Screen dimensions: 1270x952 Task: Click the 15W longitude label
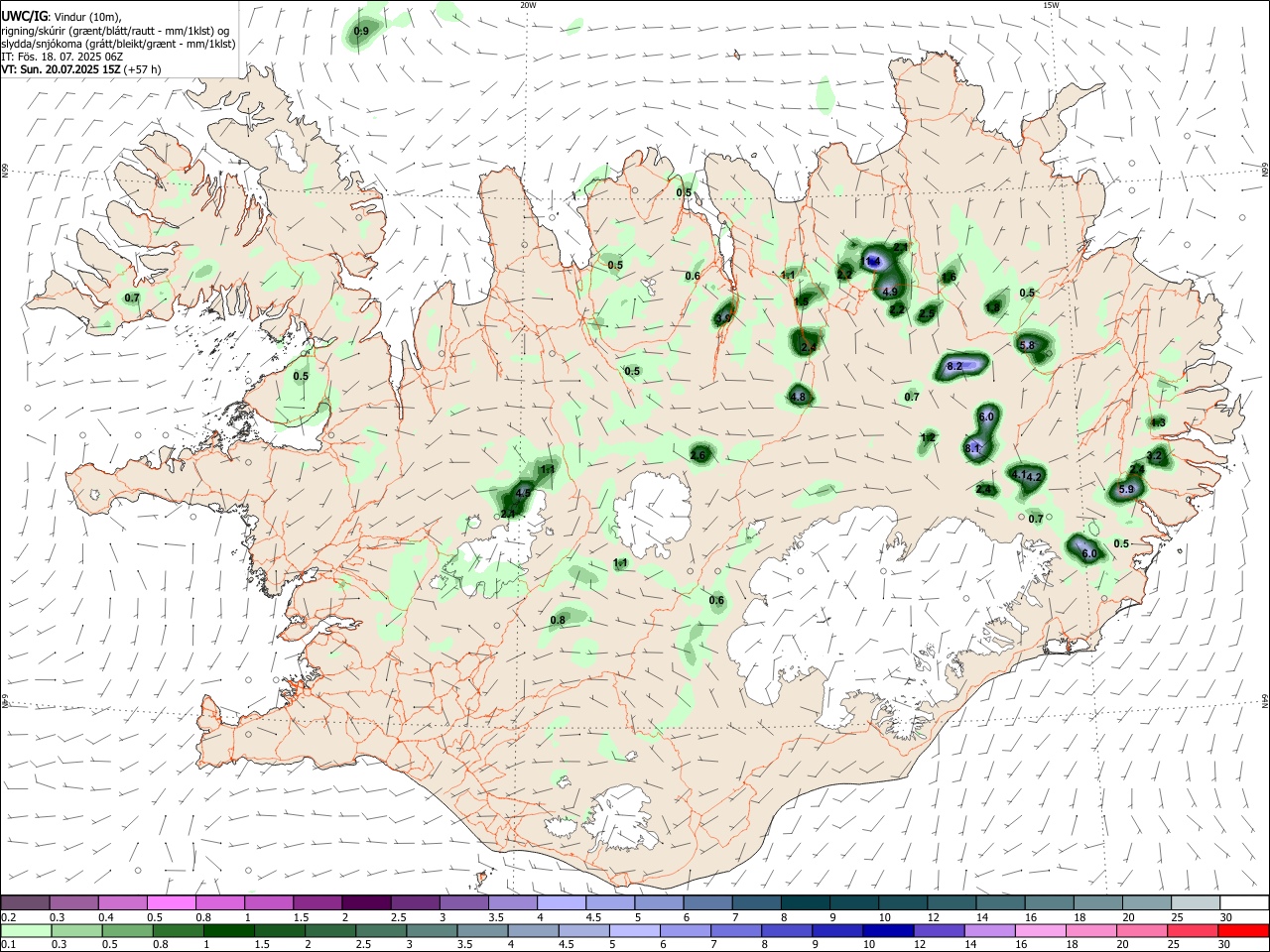[1051, 5]
